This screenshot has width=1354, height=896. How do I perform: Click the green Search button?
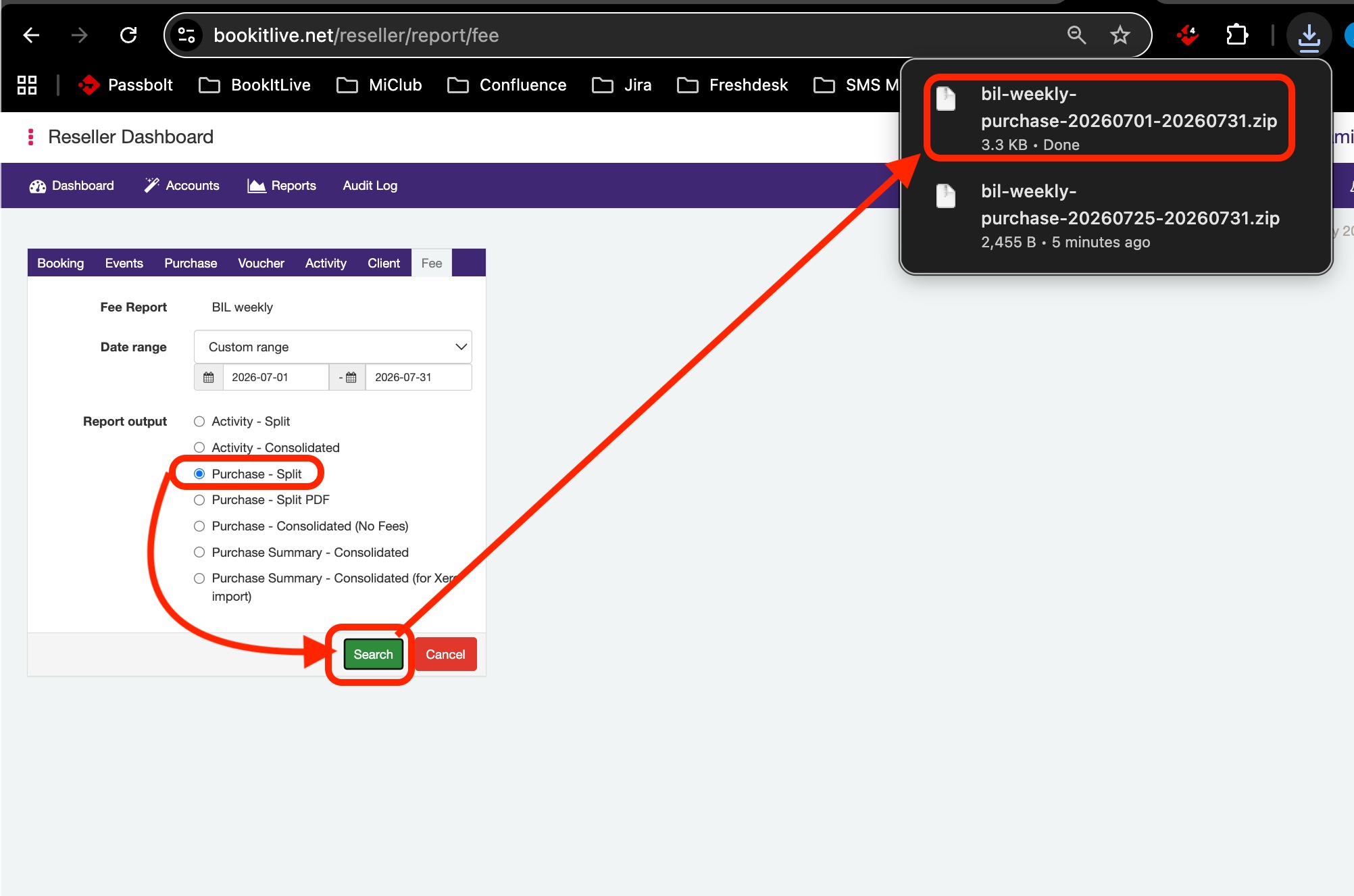(x=373, y=654)
